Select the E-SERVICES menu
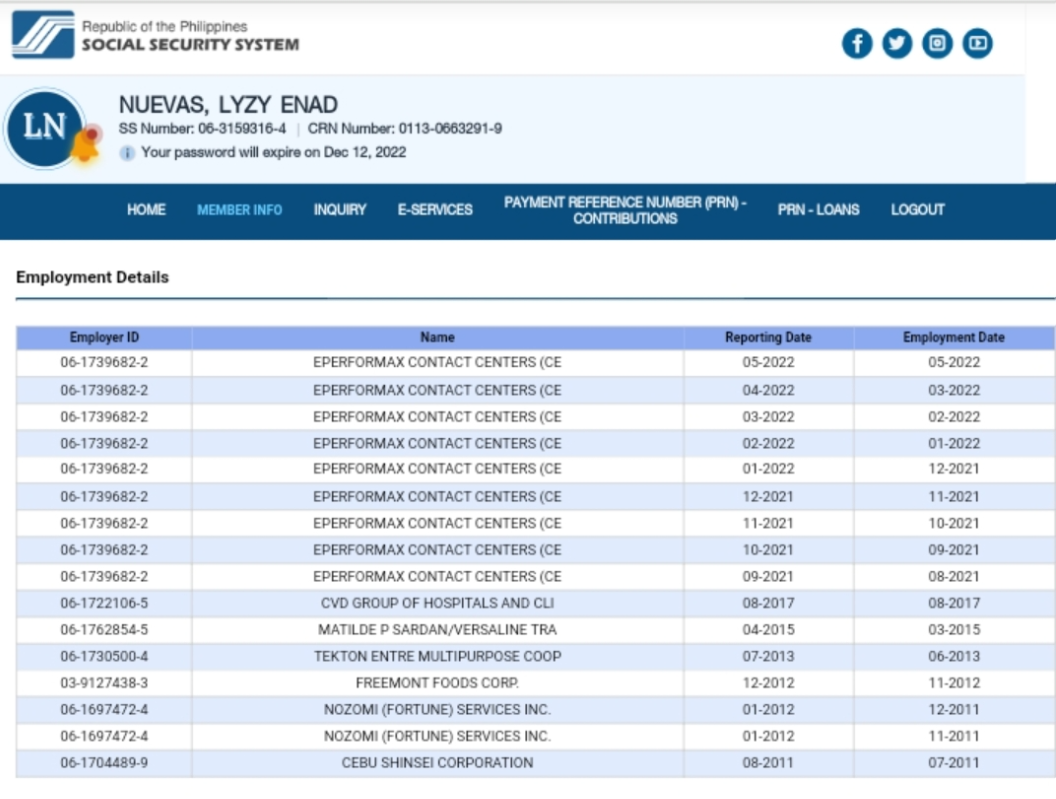The width and height of the screenshot is (1056, 799). coord(435,210)
